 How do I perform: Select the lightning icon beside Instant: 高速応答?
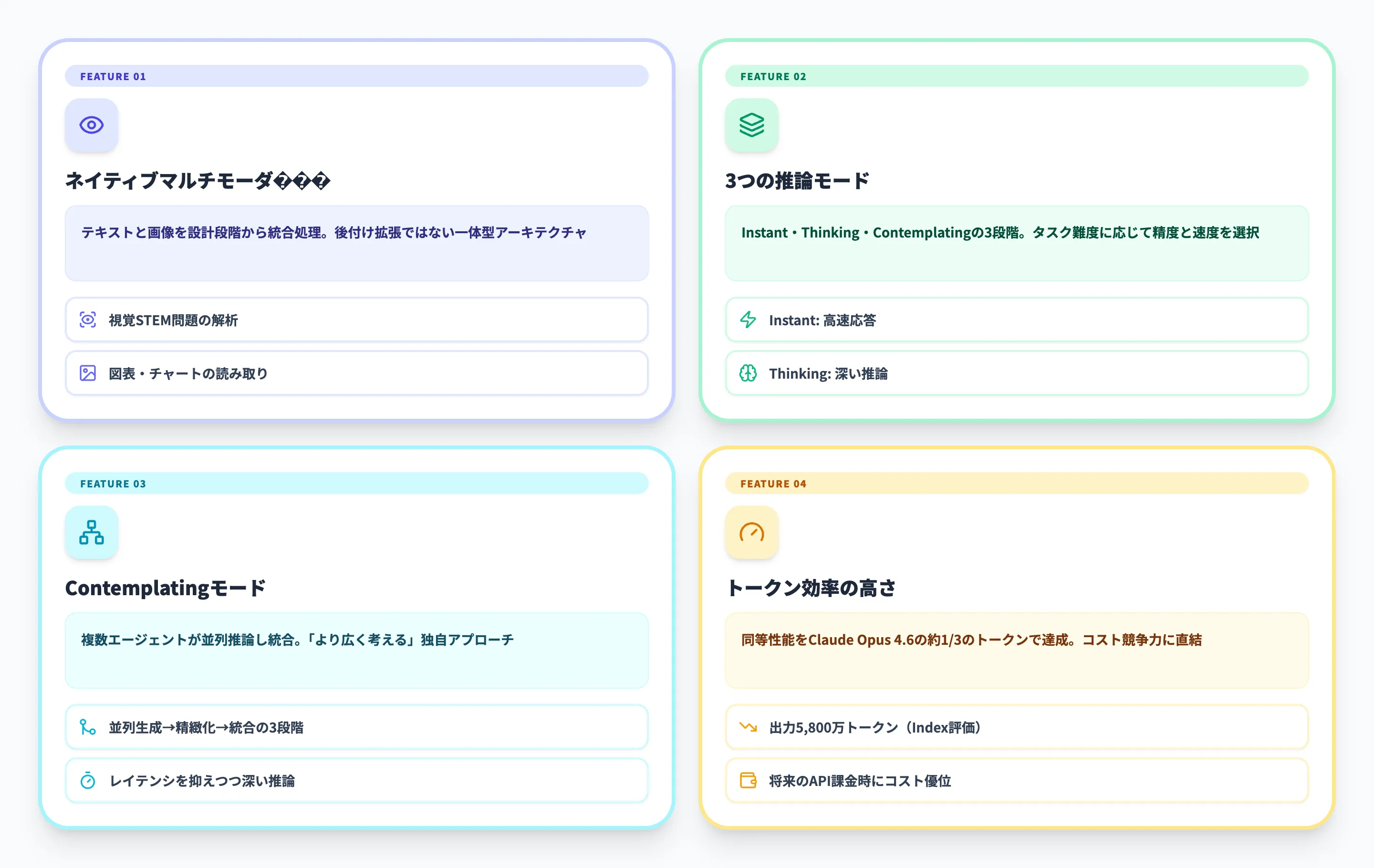pos(748,320)
